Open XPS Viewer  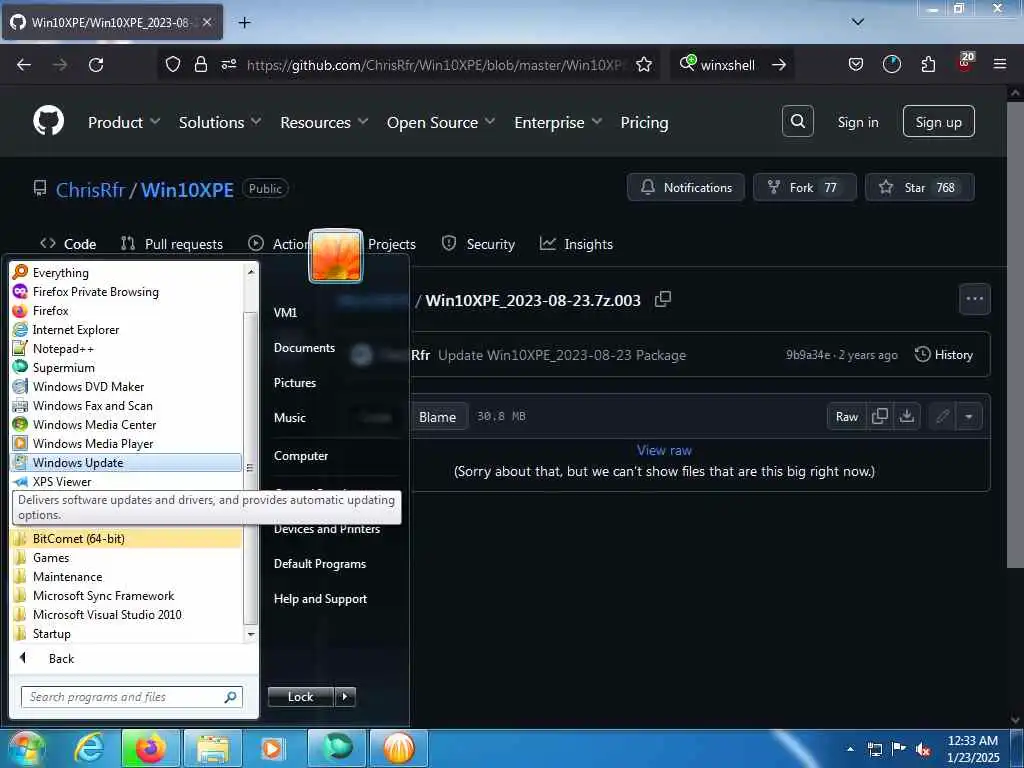[x=61, y=481]
